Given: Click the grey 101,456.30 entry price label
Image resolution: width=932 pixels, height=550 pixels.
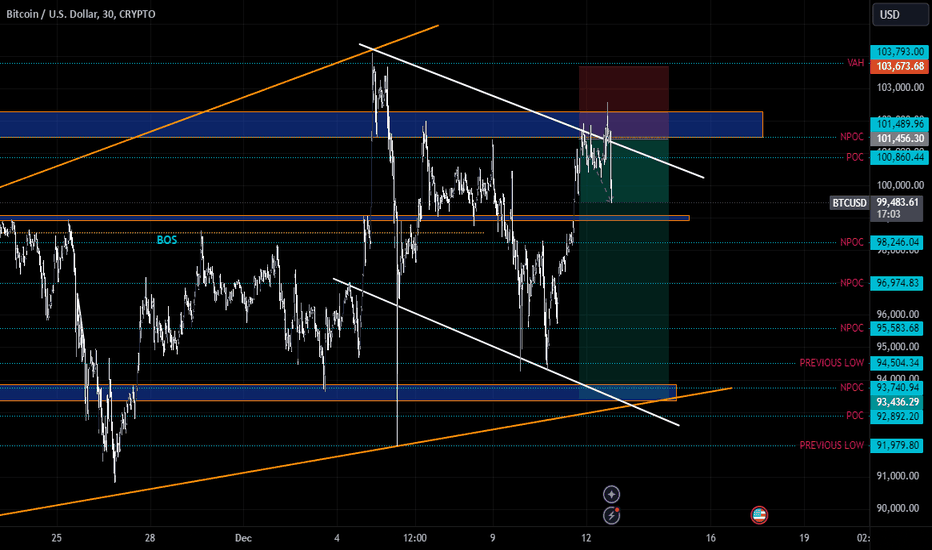Looking at the screenshot, I should pos(897,139).
